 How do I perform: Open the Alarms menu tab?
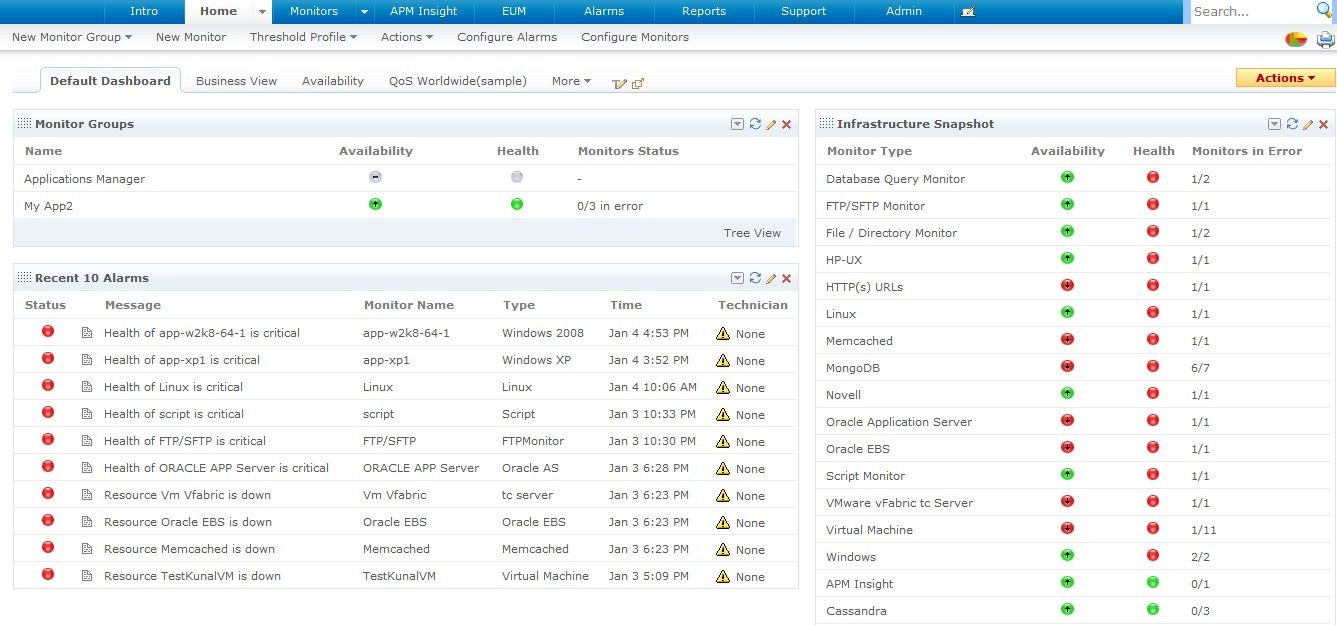(603, 11)
